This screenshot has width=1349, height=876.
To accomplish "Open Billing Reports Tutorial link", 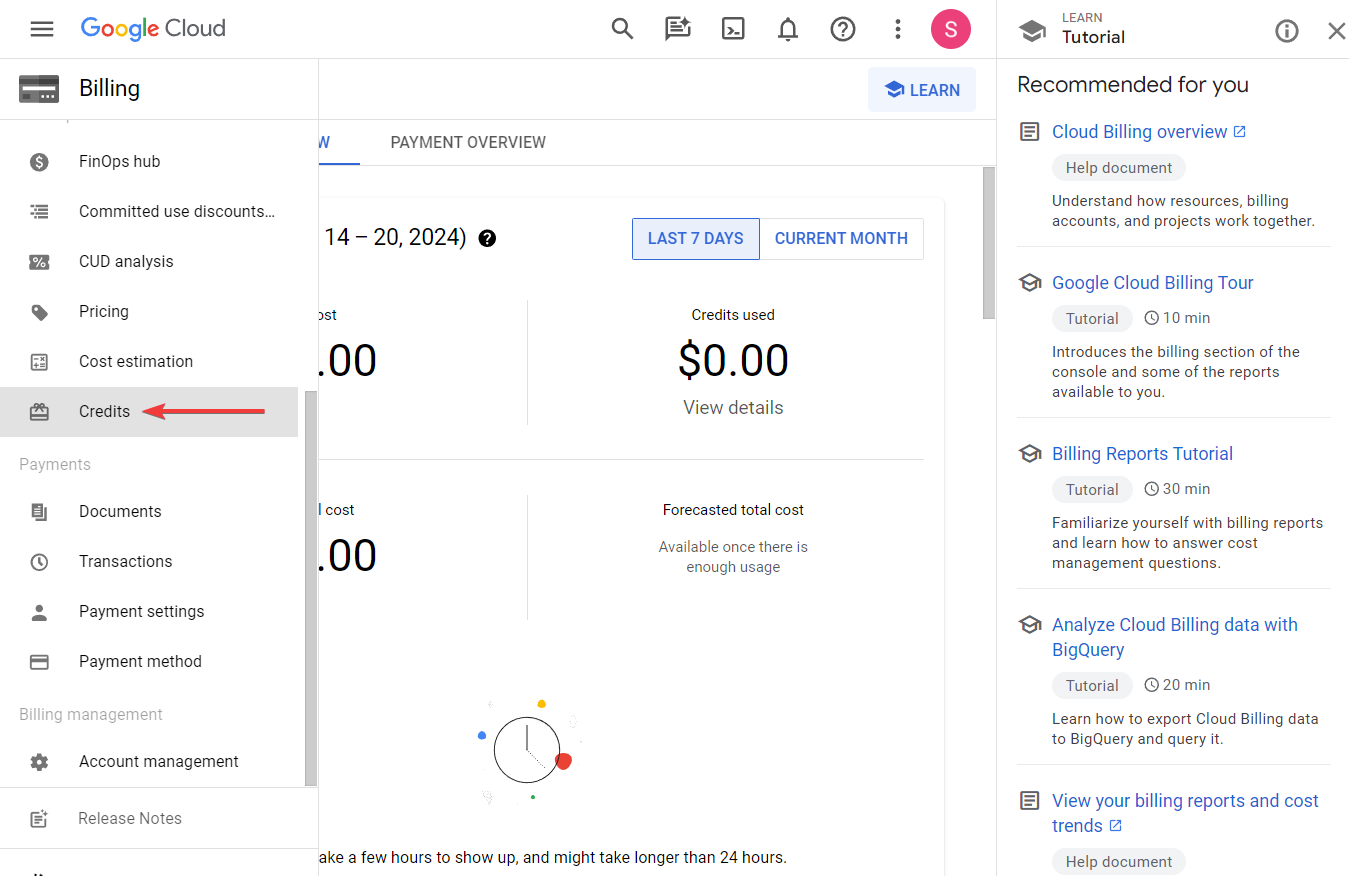I will click(x=1142, y=454).
